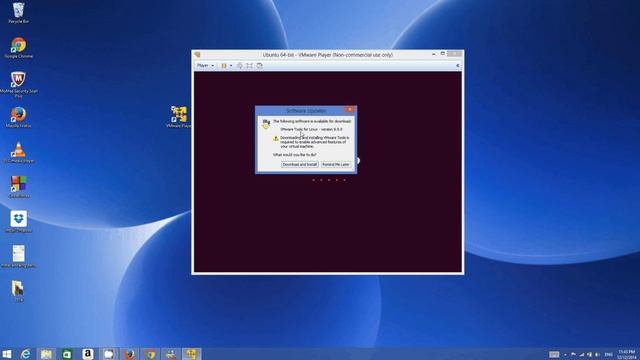Close the Software Updates dialog

tap(349, 110)
